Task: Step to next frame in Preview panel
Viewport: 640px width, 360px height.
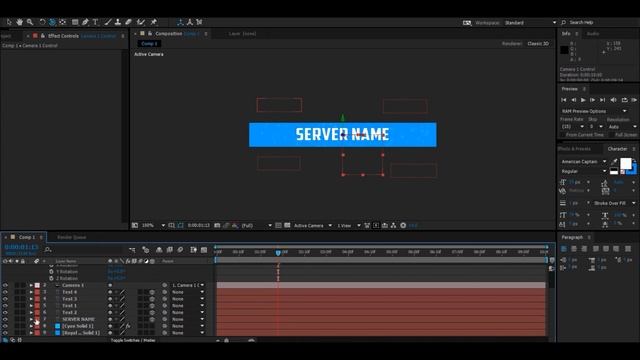Action: 593,100
